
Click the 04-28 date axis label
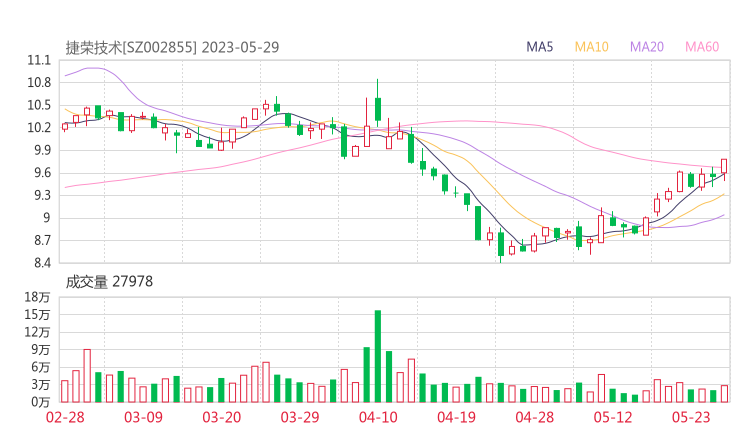coord(534,417)
